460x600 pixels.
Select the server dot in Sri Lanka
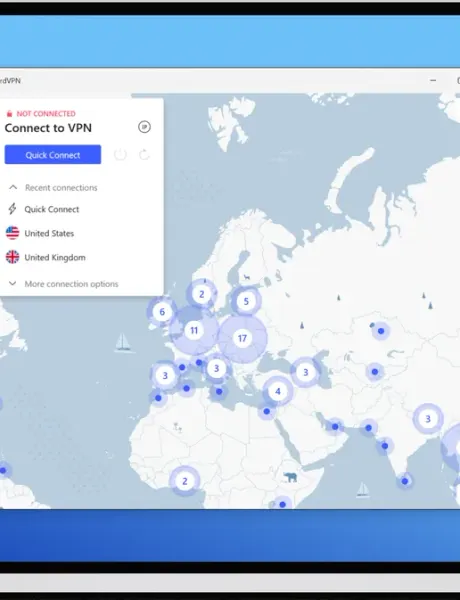click(x=405, y=481)
